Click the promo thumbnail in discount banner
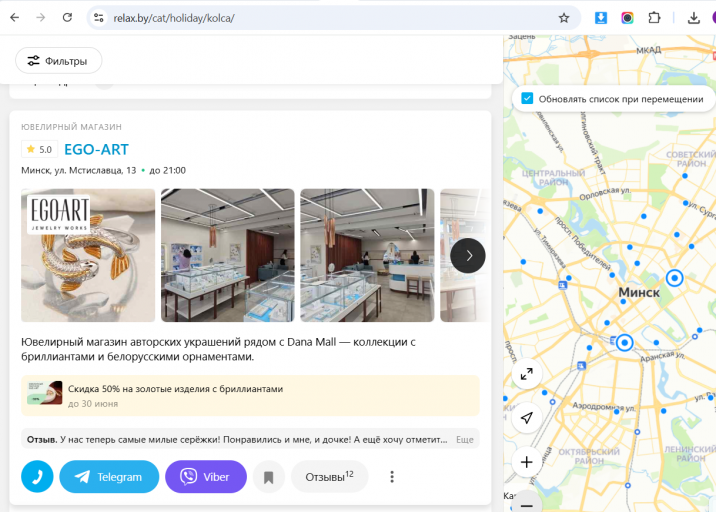Viewport: 716px width, 512px height. point(45,393)
